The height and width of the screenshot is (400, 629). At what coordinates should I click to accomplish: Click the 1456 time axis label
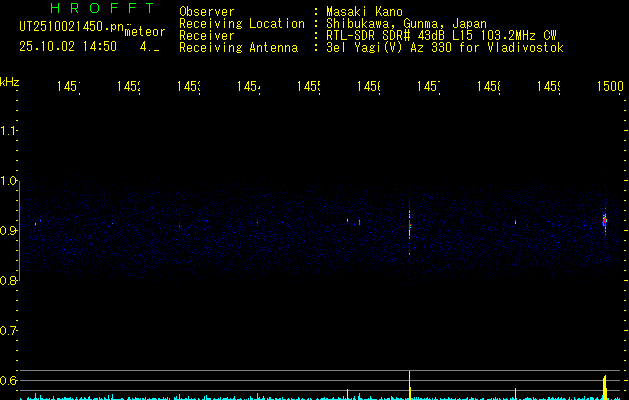click(x=369, y=87)
